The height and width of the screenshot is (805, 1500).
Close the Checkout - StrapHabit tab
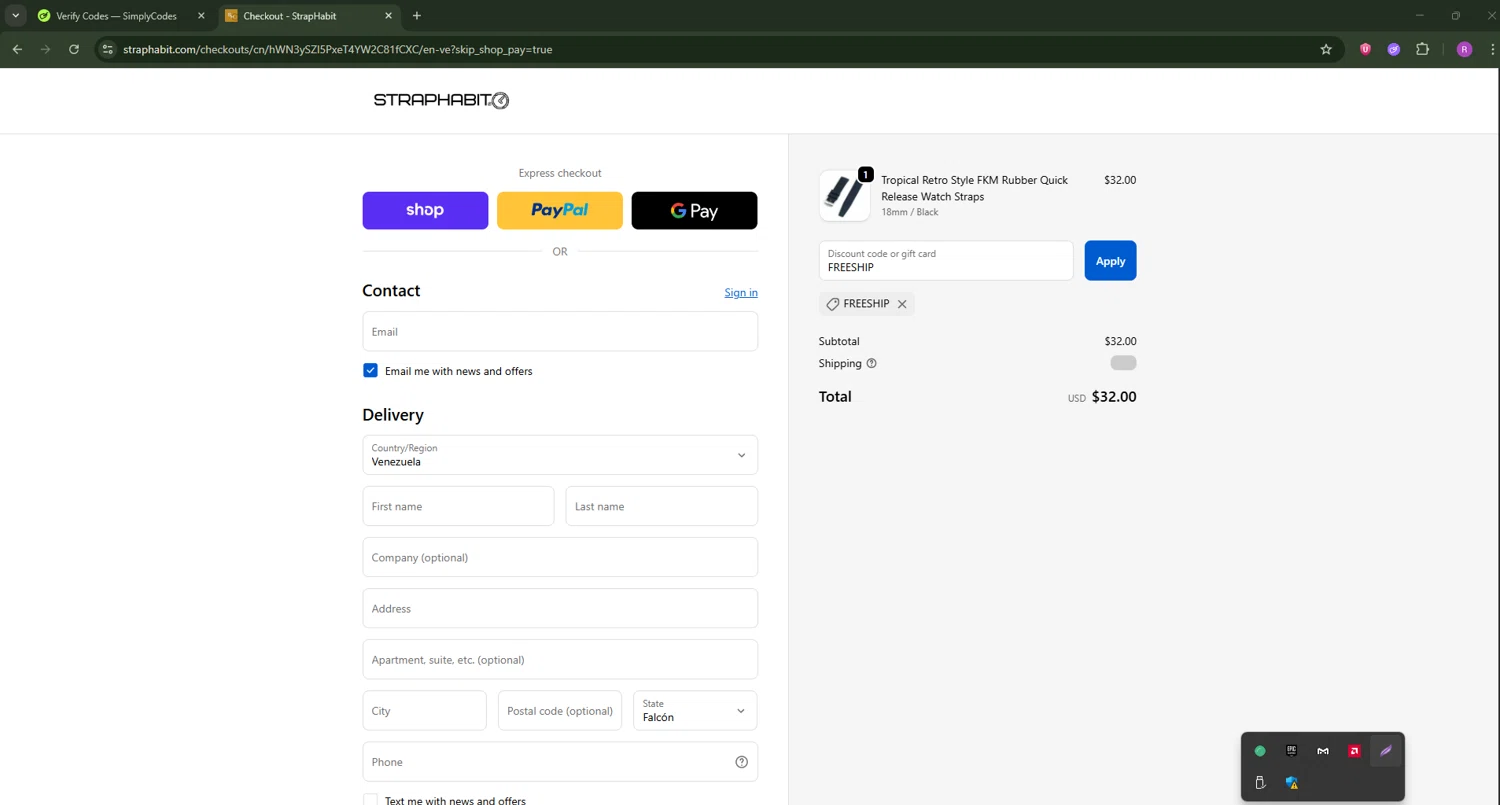[x=389, y=16]
